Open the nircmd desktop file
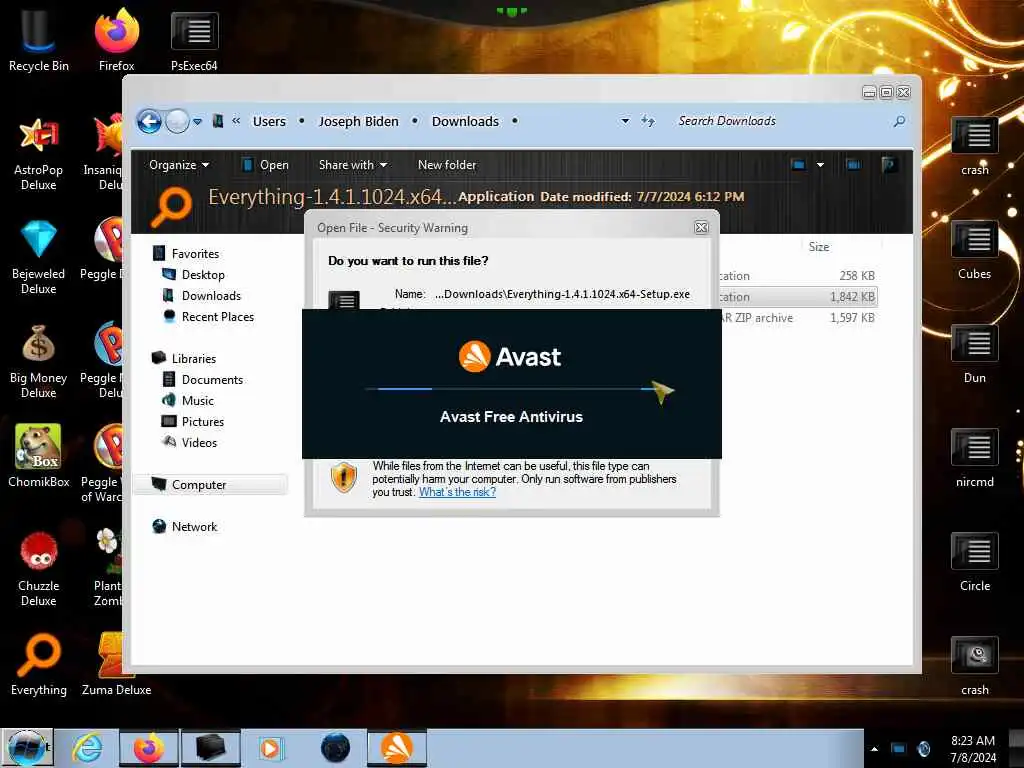This screenshot has height=768, width=1024. (974, 457)
